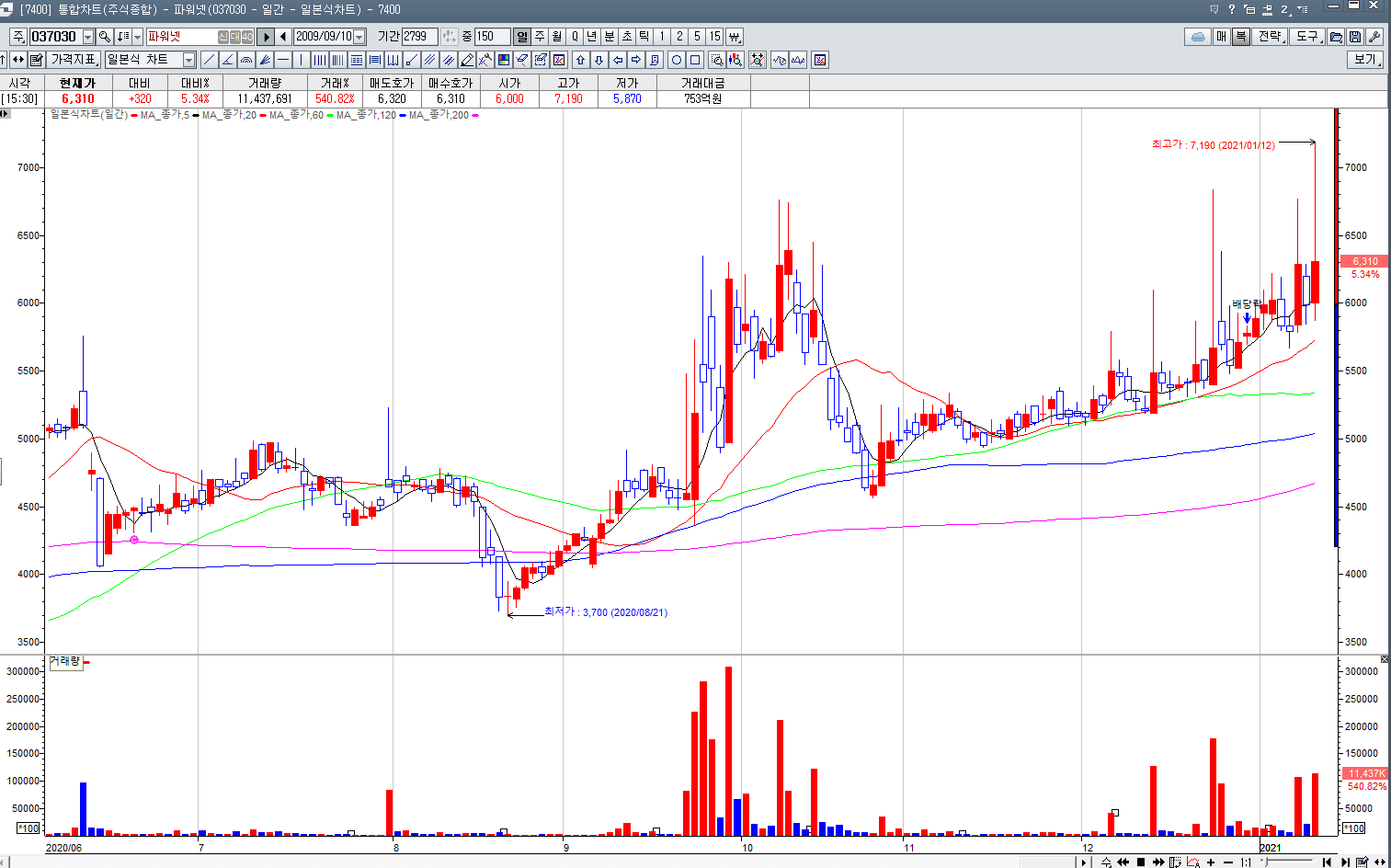Select the 15 interval button
The height and width of the screenshot is (868, 1391).
(x=714, y=37)
